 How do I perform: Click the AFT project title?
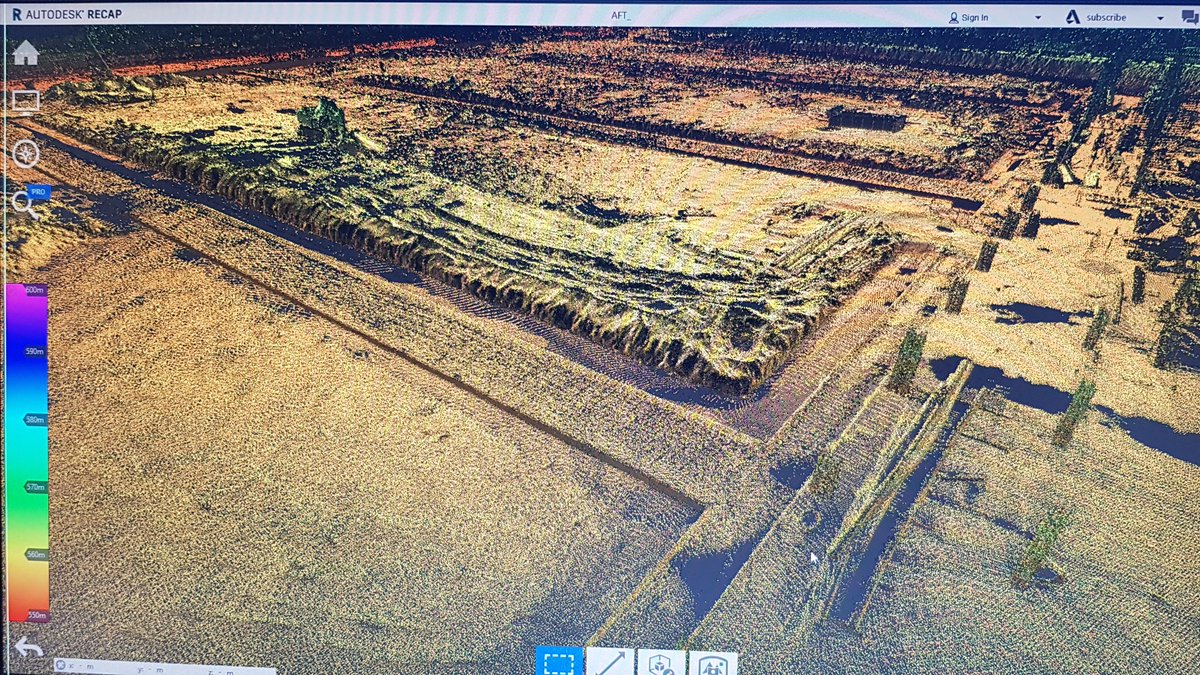pyautogui.click(x=623, y=15)
